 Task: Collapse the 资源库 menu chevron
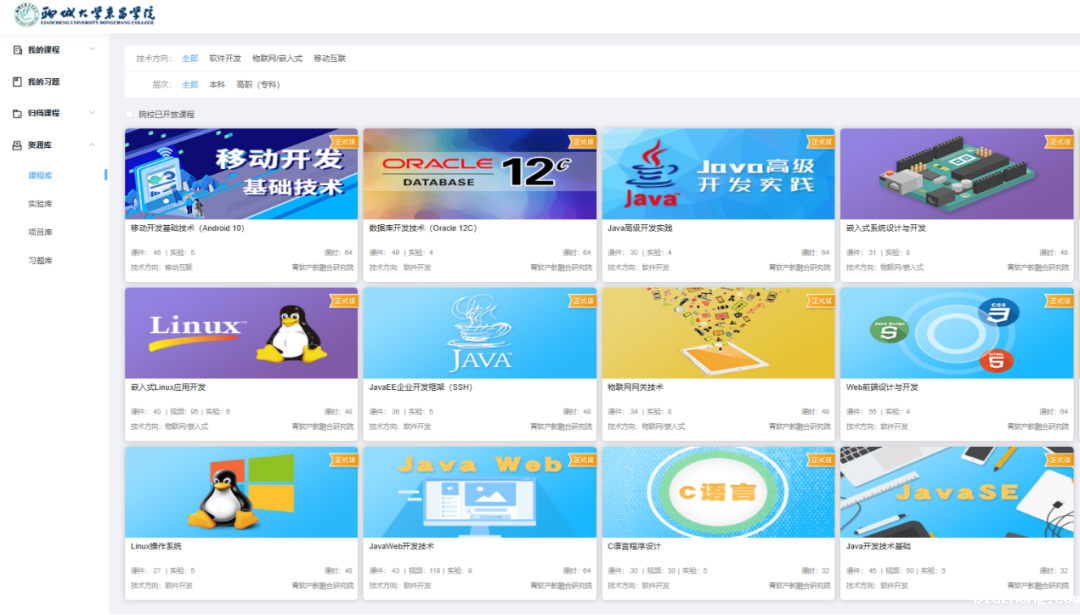pyautogui.click(x=92, y=145)
